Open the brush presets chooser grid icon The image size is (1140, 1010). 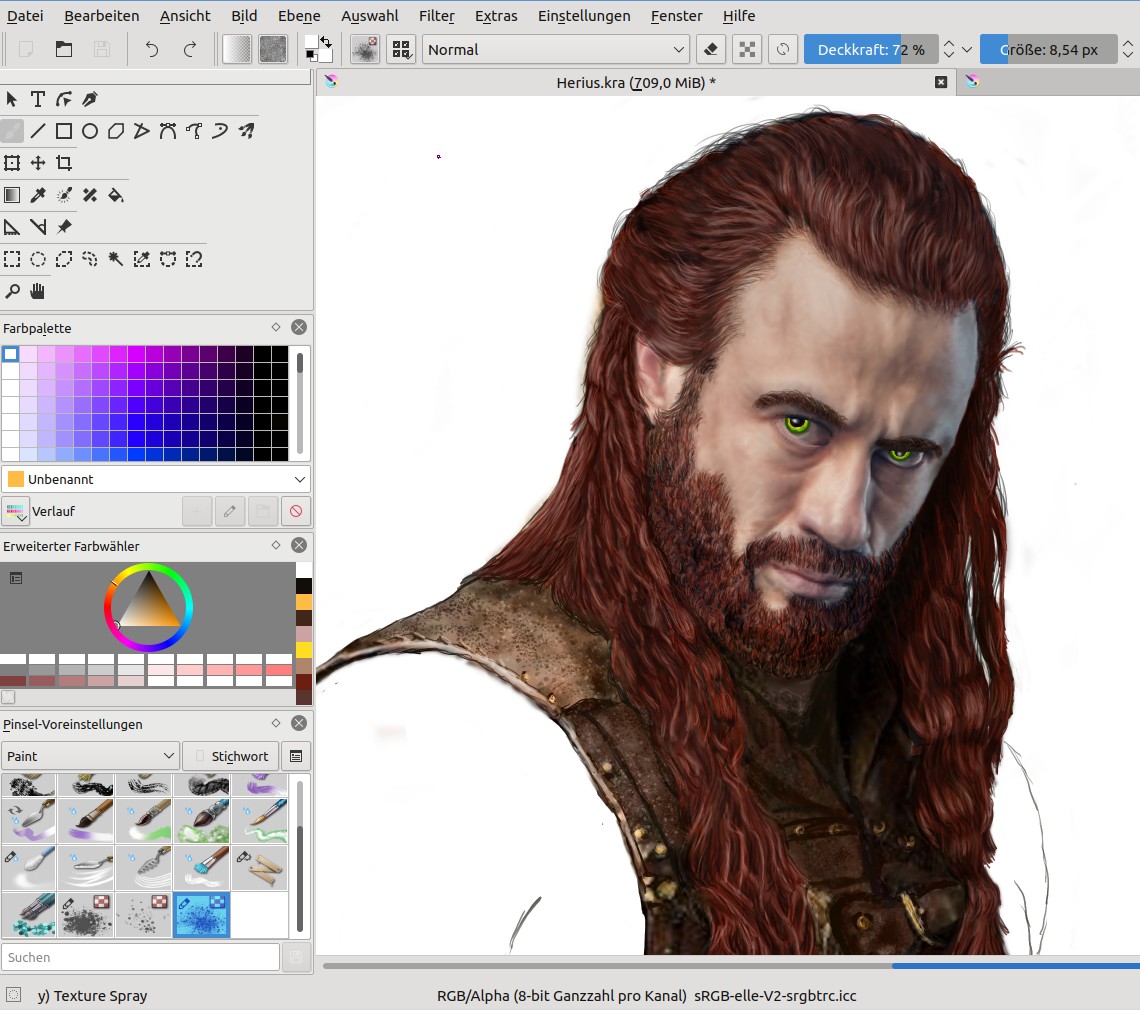(x=401, y=49)
